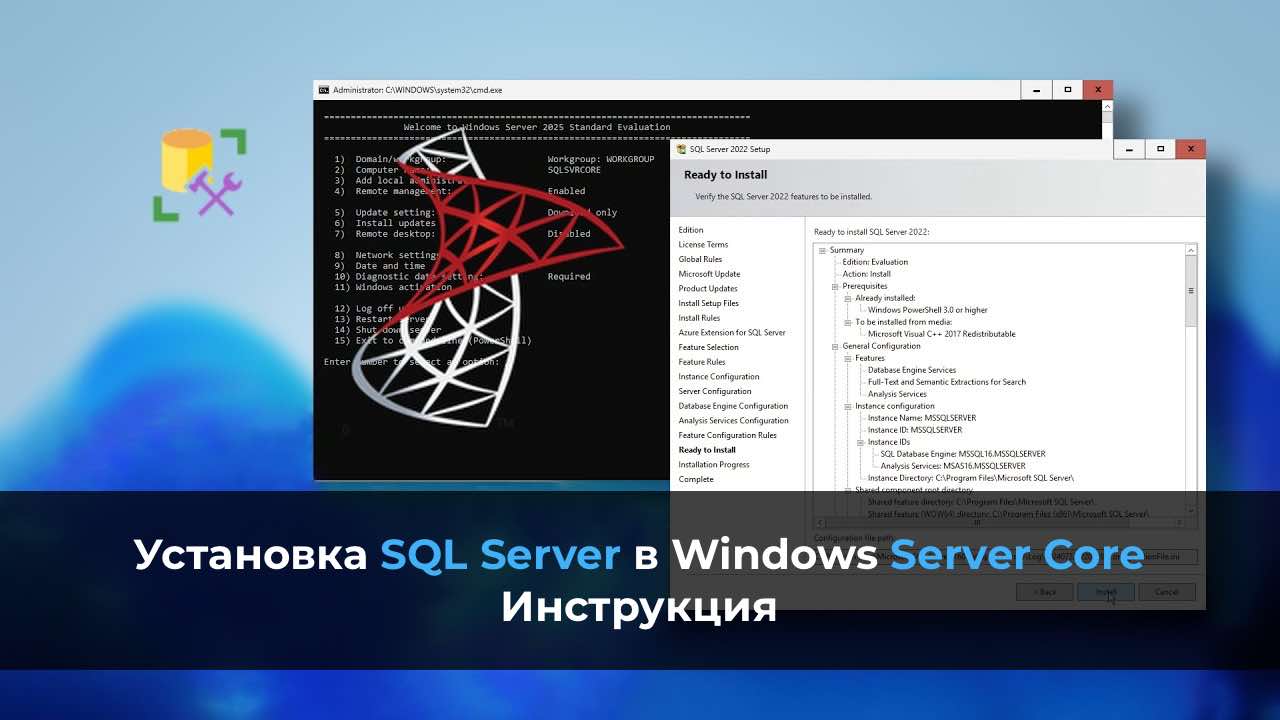Select the 'Instance Directory' tree entry
This screenshot has width=1280, height=720.
coord(971,478)
